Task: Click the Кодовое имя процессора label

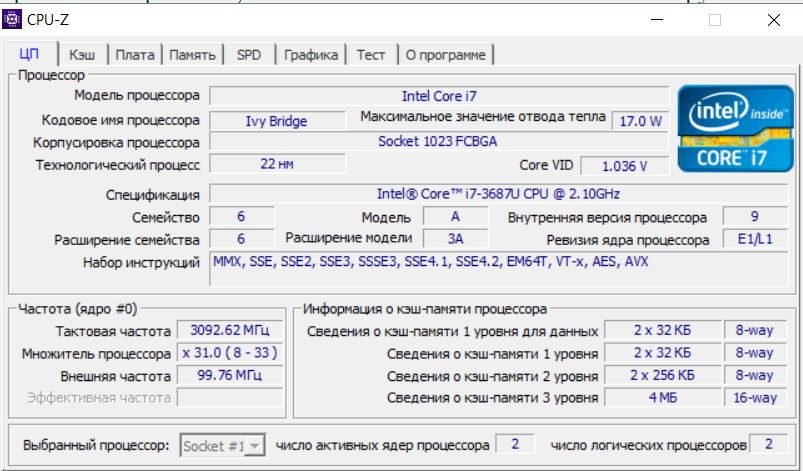Action: pos(120,120)
